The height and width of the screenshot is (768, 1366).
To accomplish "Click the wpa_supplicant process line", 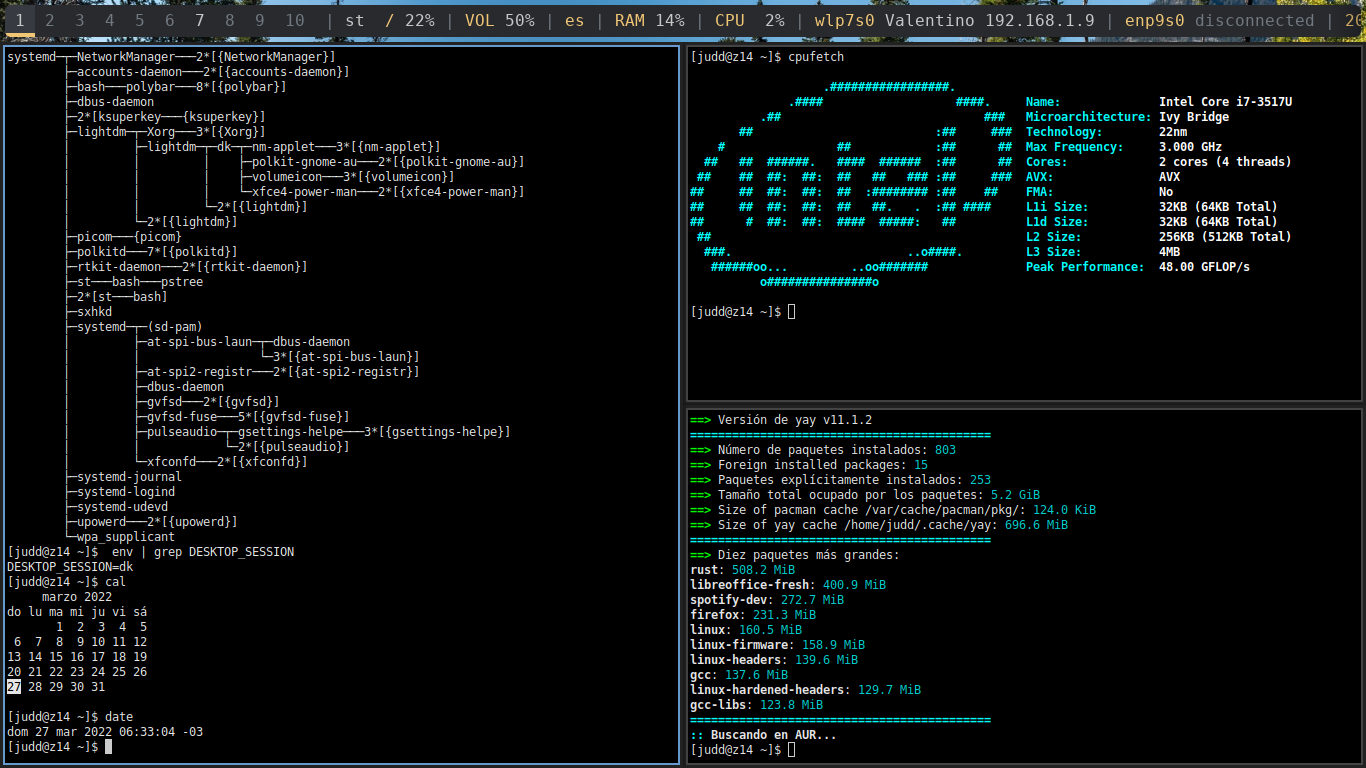I will pyautogui.click(x=126, y=537).
